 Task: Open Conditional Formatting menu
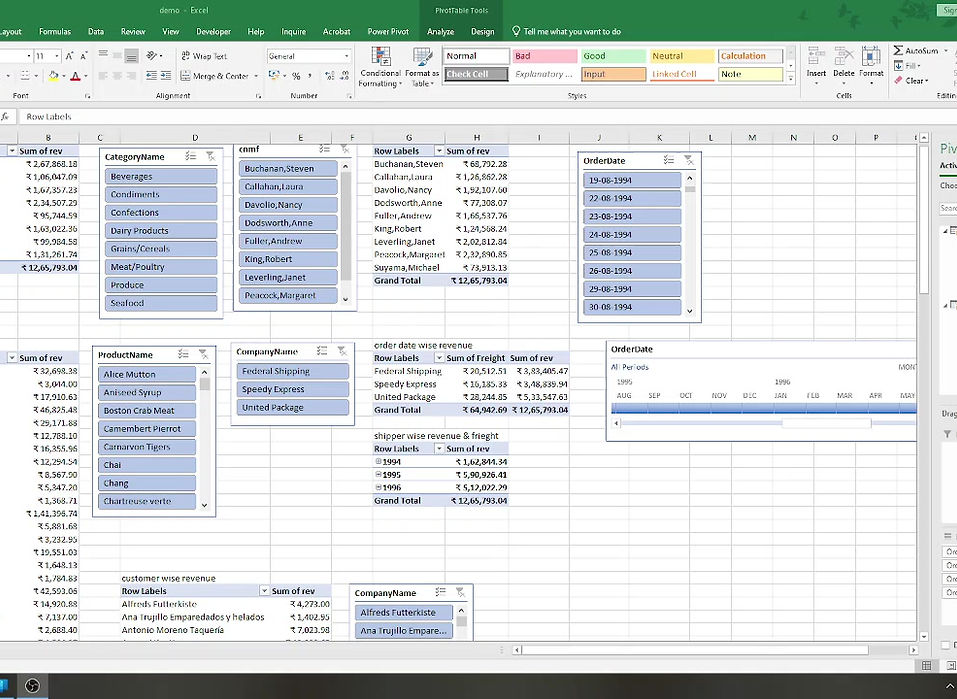click(x=380, y=67)
